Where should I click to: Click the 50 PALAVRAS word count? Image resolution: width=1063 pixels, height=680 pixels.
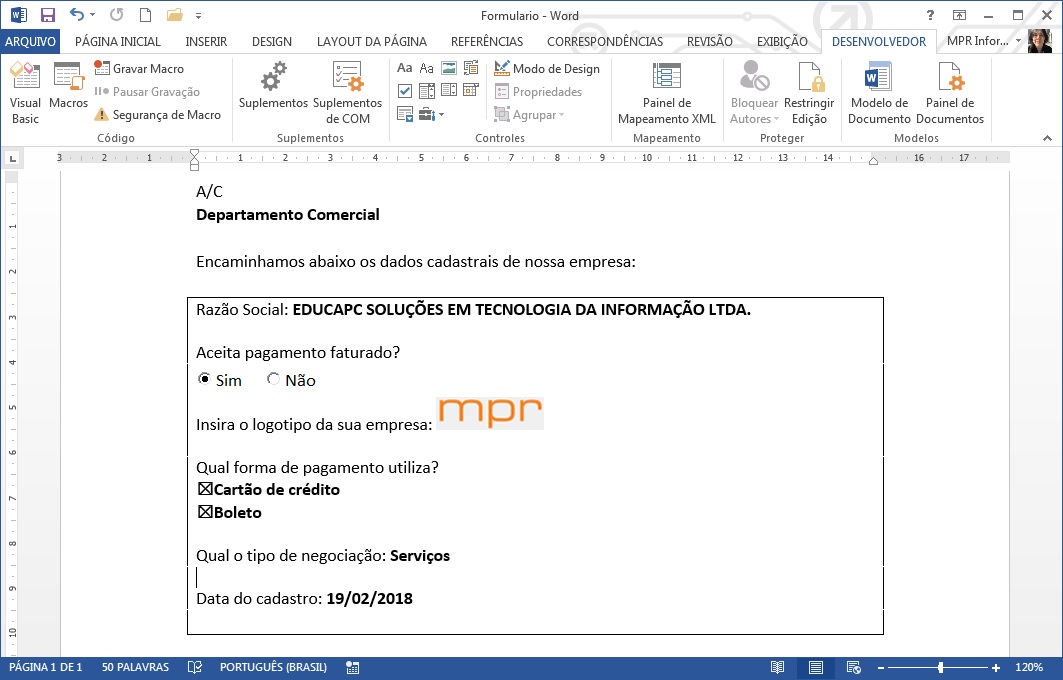point(133,667)
